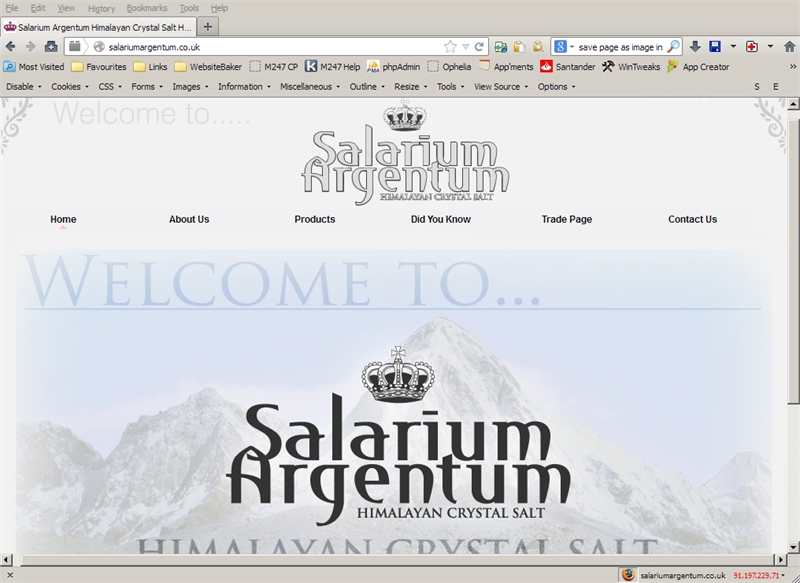This screenshot has height=583, width=800.
Task: Open the History menu
Action: point(101,8)
